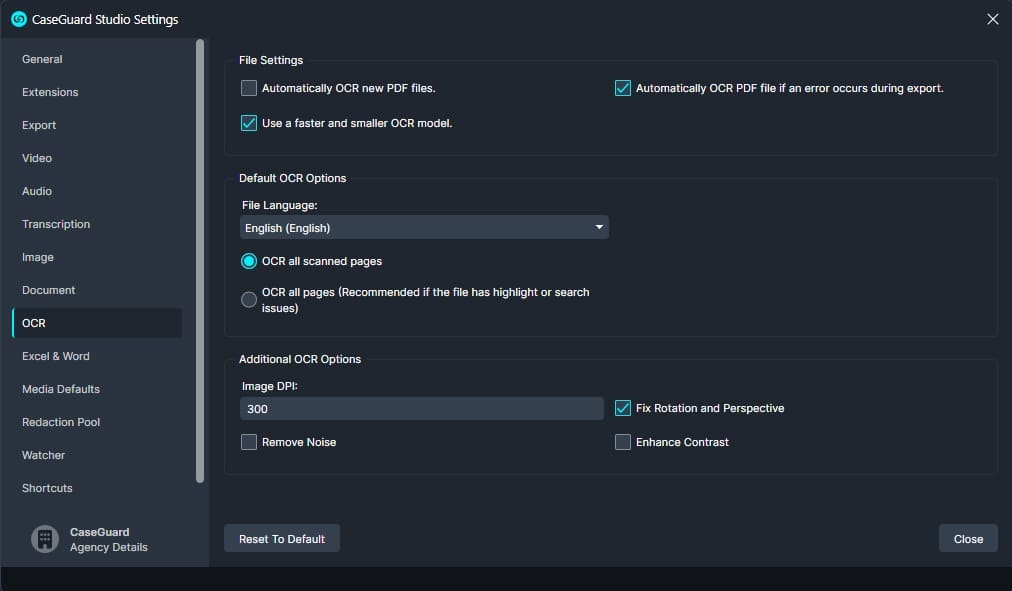Click the Agency Details building icon
The height and width of the screenshot is (591, 1012).
coord(45,539)
